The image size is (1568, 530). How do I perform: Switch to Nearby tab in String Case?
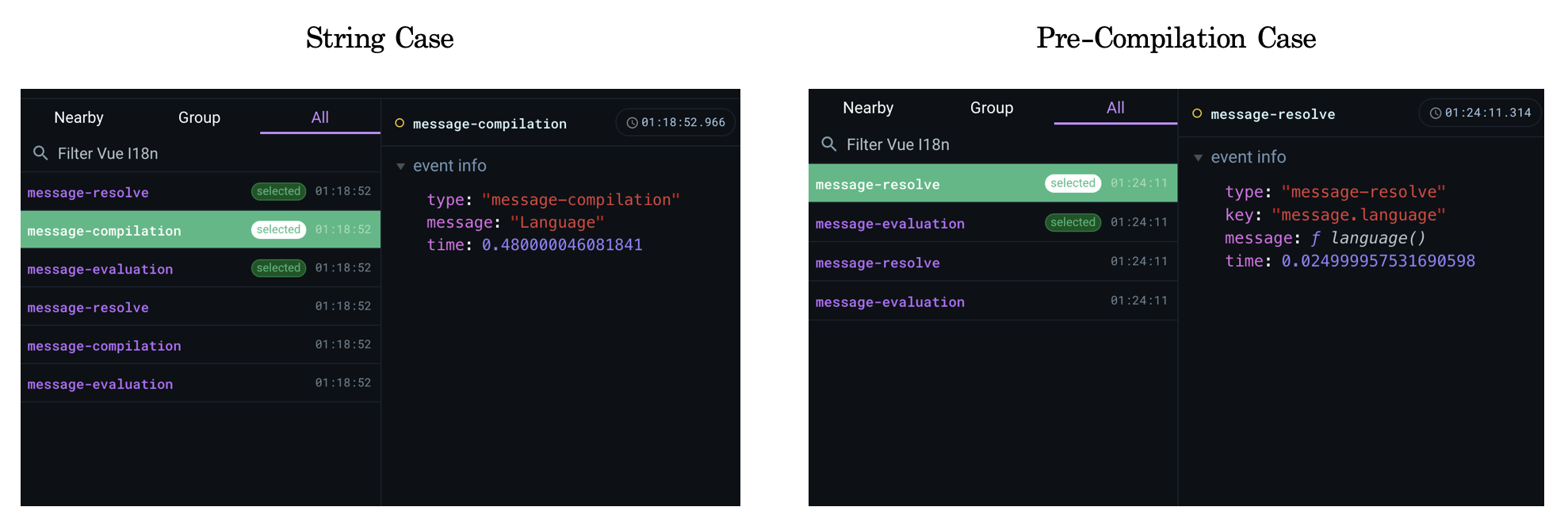point(78,117)
